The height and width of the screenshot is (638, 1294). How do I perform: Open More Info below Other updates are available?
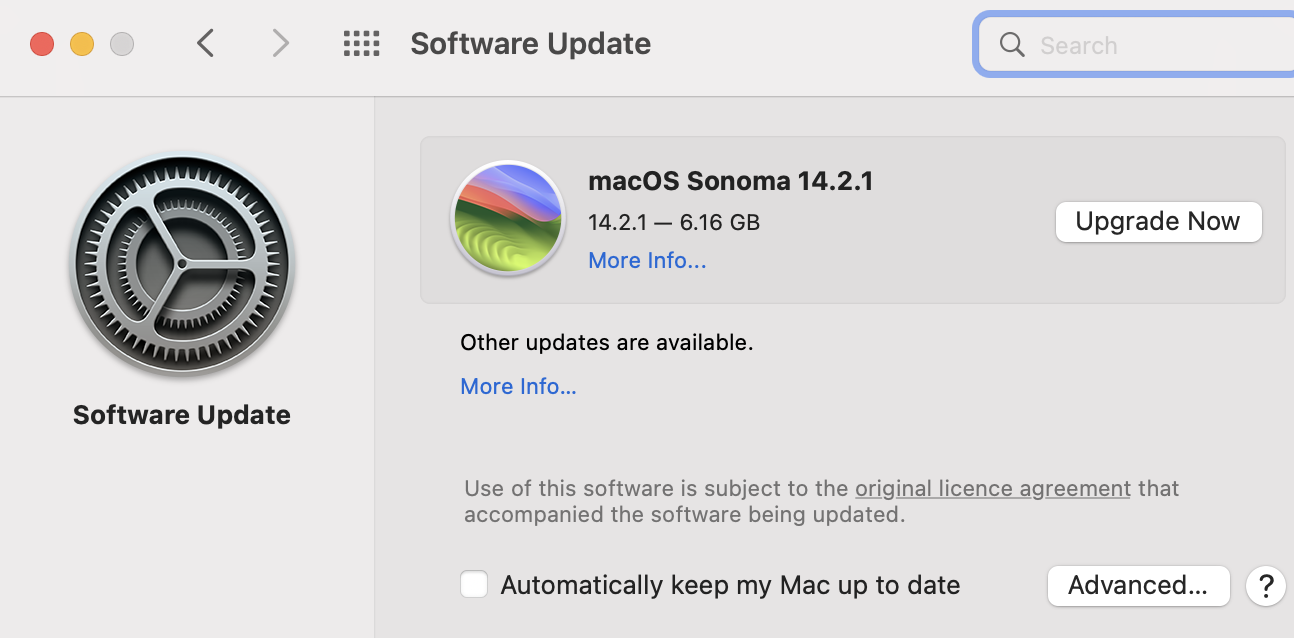(x=518, y=387)
